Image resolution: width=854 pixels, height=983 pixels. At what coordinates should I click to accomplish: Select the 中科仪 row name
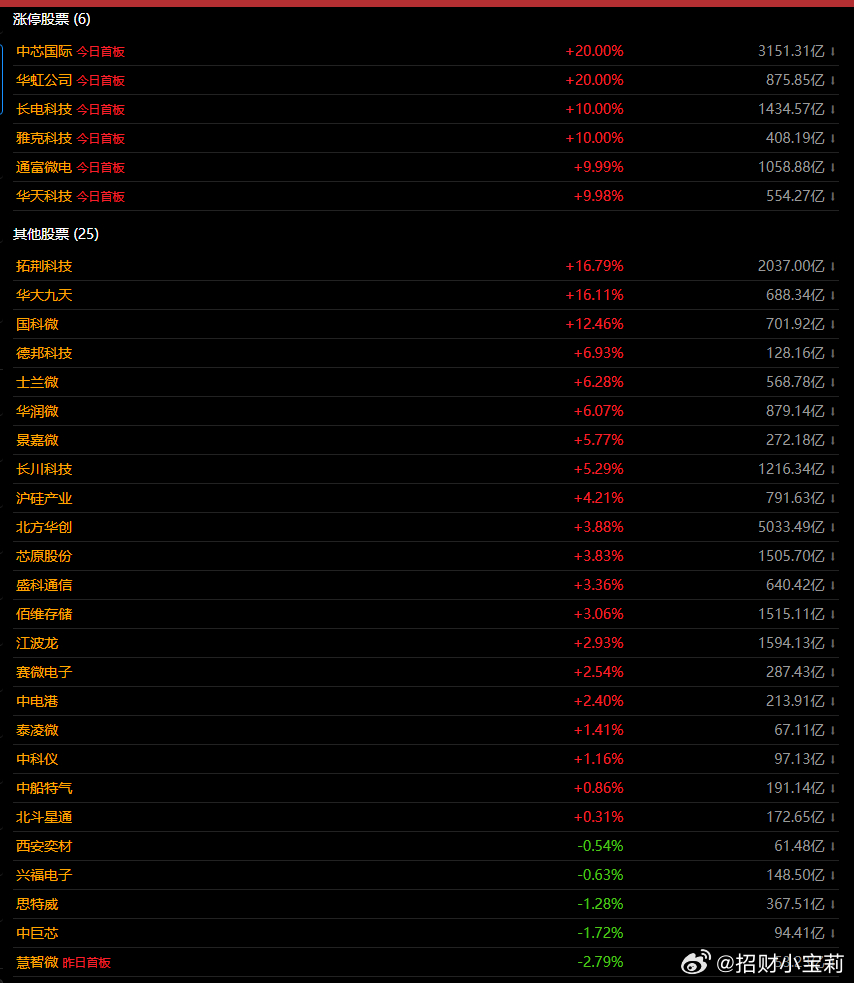coord(37,759)
